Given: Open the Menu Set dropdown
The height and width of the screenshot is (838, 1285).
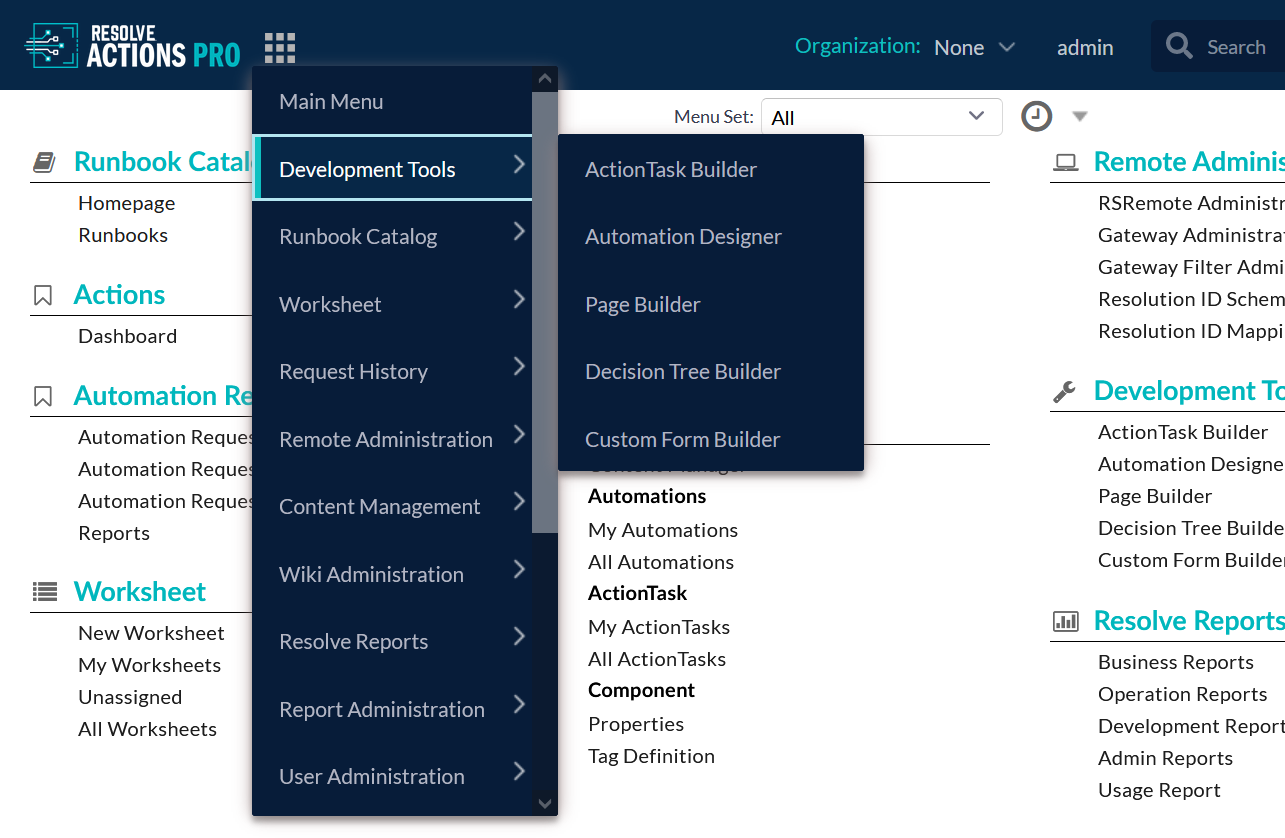Looking at the screenshot, I should pyautogui.click(x=881, y=117).
